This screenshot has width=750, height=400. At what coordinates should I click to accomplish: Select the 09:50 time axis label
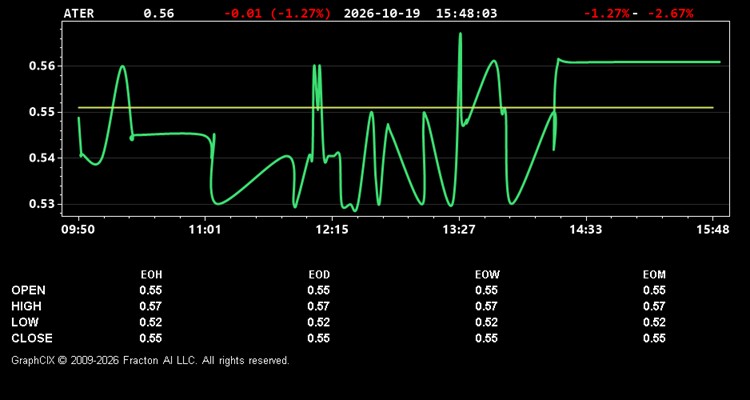(78, 230)
